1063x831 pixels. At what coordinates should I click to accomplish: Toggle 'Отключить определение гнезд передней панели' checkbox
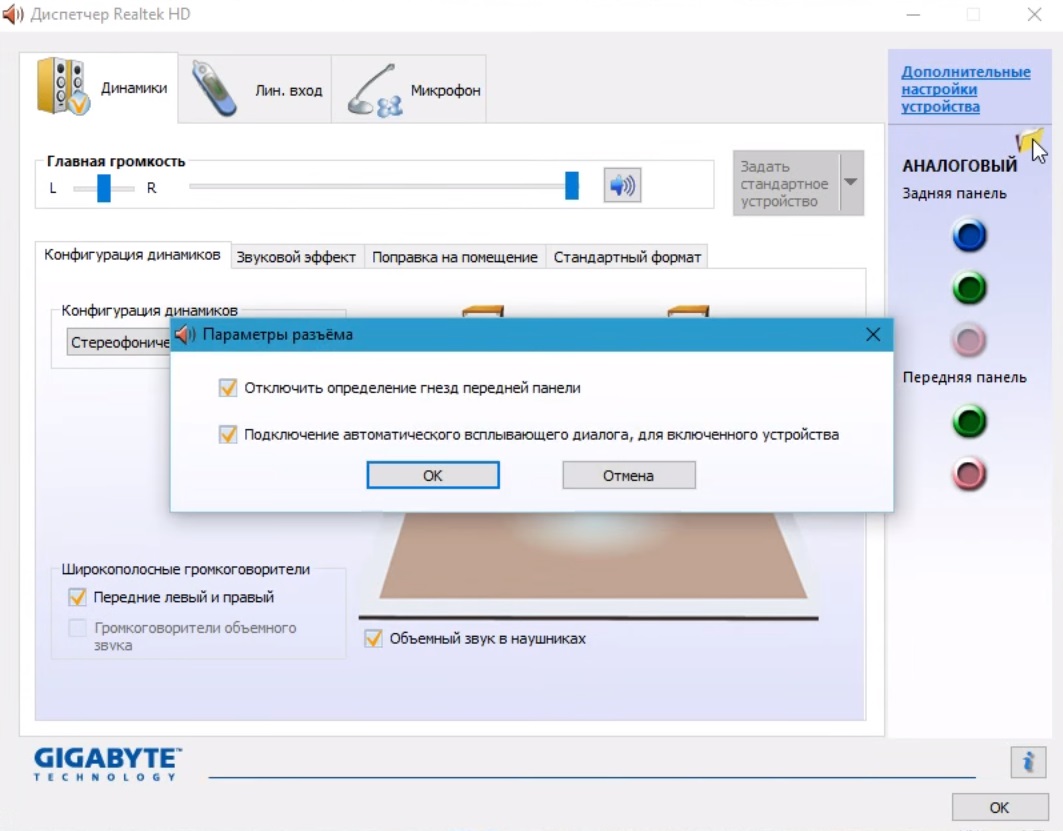point(228,388)
